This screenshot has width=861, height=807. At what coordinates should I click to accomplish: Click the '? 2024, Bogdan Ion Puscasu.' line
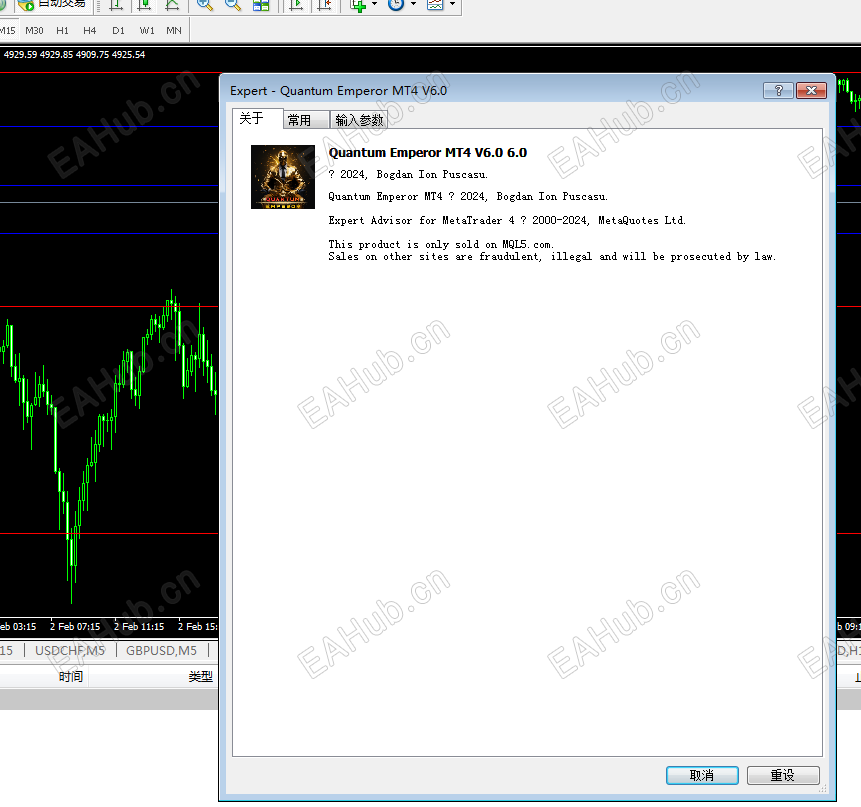point(408,175)
